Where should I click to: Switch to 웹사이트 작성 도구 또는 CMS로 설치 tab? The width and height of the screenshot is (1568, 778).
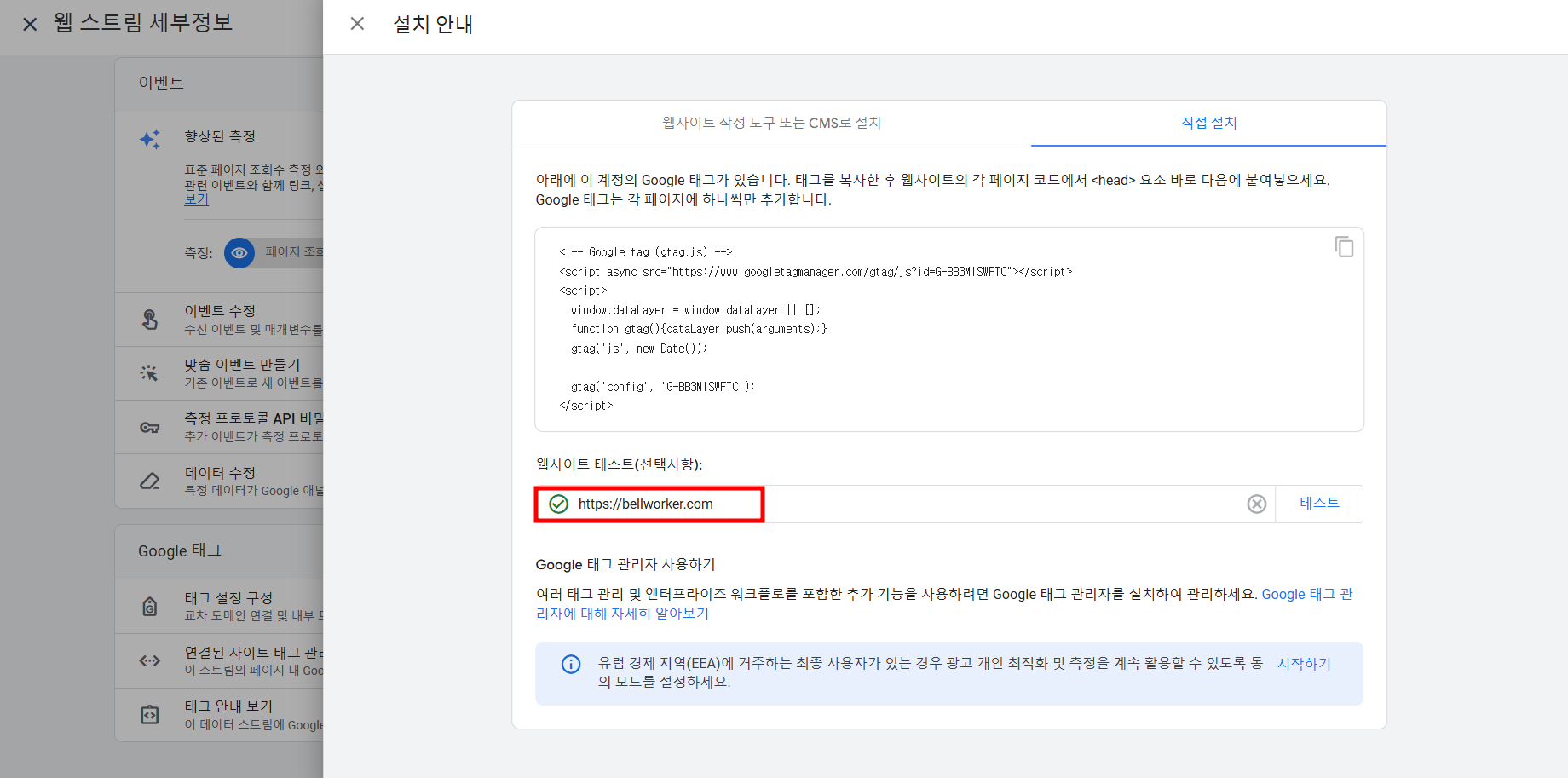point(772,123)
